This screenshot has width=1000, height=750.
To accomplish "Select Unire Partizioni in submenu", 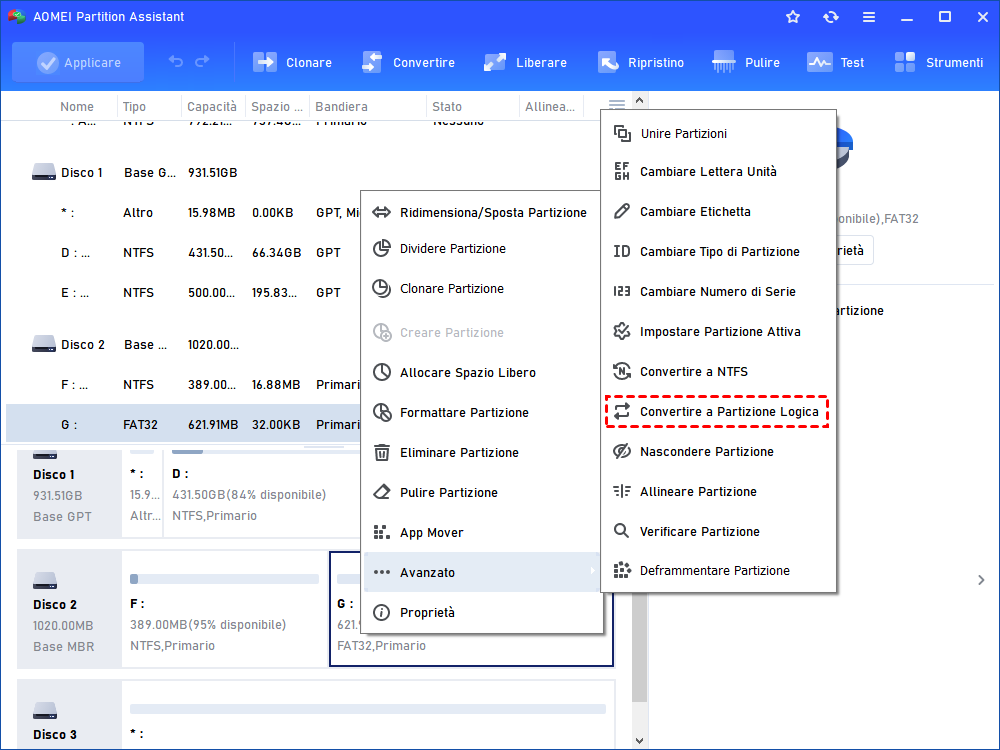I will [x=718, y=133].
